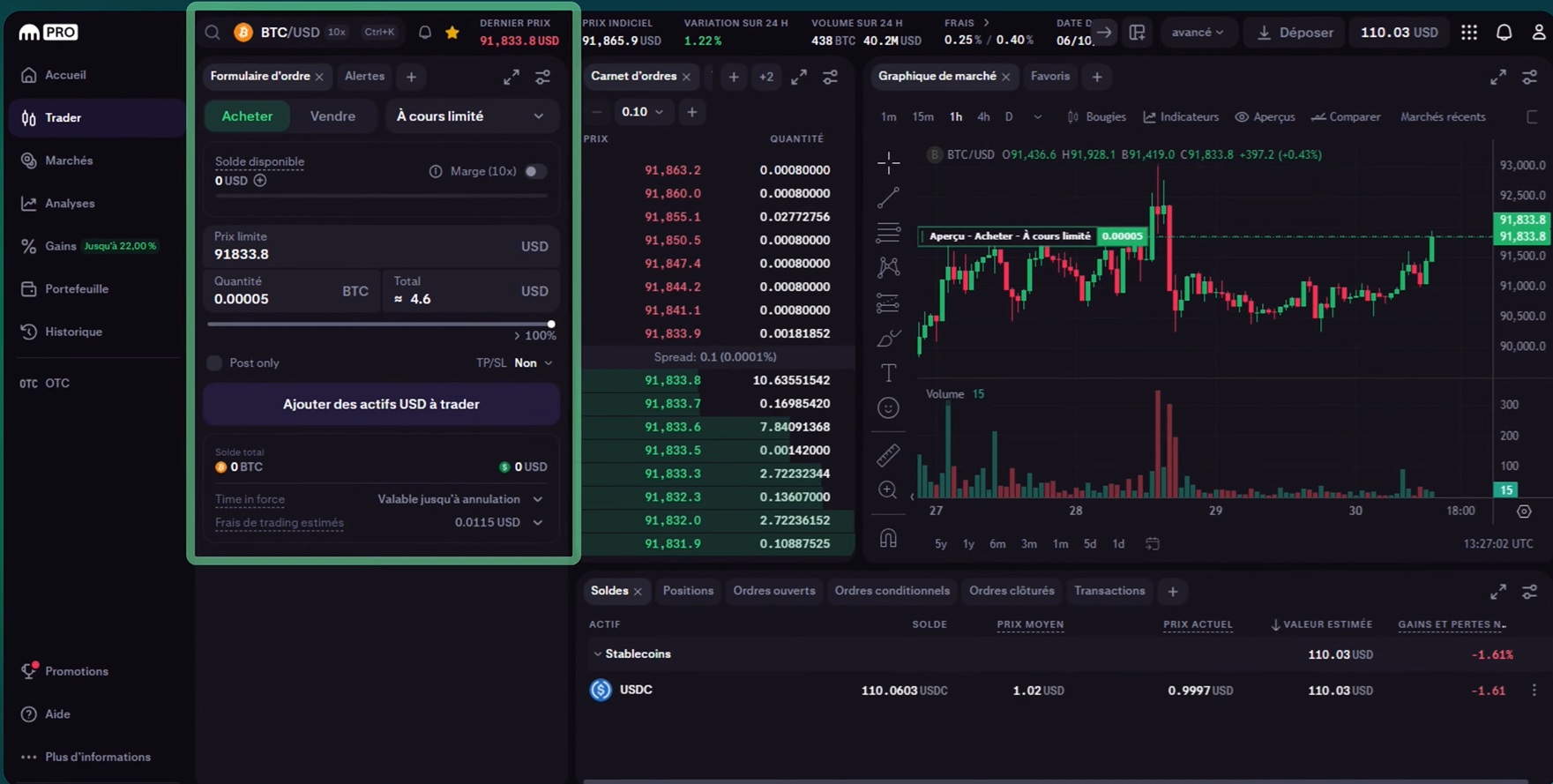The image size is (1553, 784).
Task: Open order book settings sliders icon
Action: pyautogui.click(x=831, y=78)
